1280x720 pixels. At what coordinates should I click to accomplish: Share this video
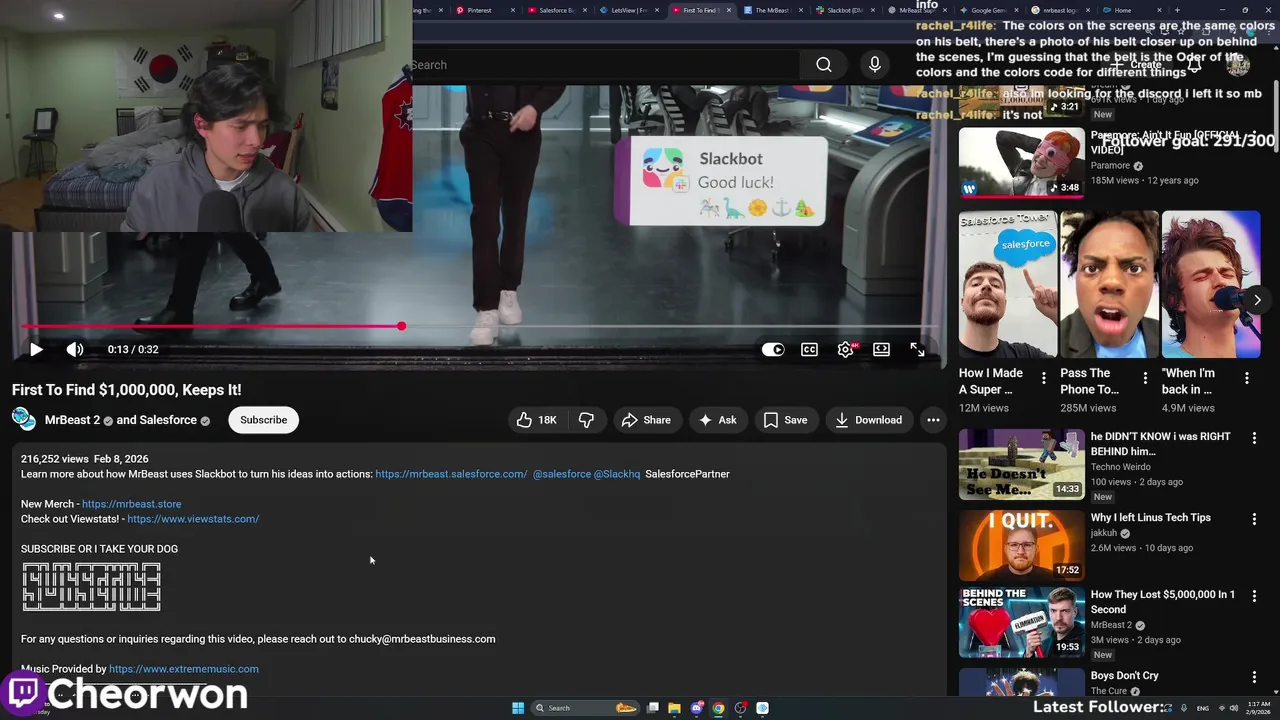point(646,420)
